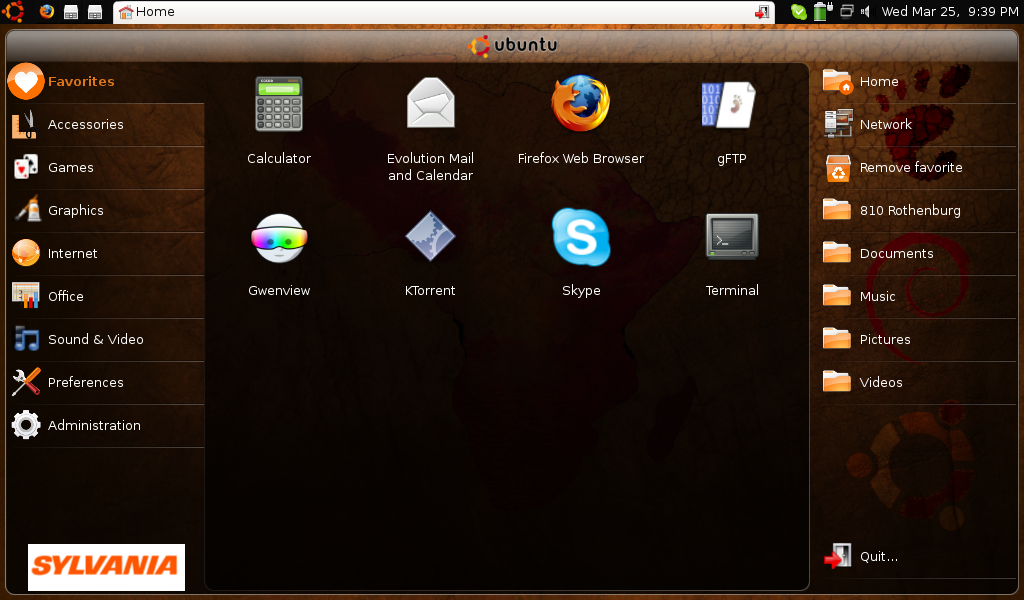1024x600 pixels.
Task: Click the Quit... button
Action: (x=918, y=557)
